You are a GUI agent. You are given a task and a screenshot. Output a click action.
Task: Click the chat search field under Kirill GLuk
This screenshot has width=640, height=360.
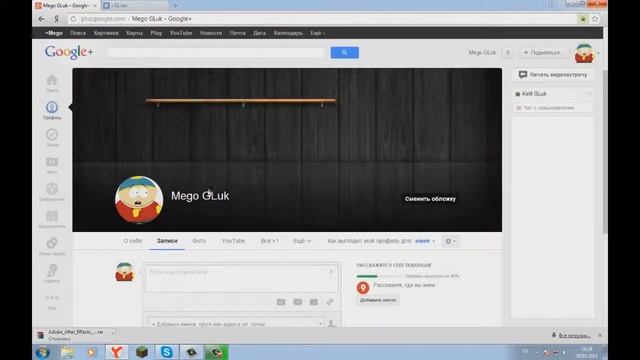553,108
